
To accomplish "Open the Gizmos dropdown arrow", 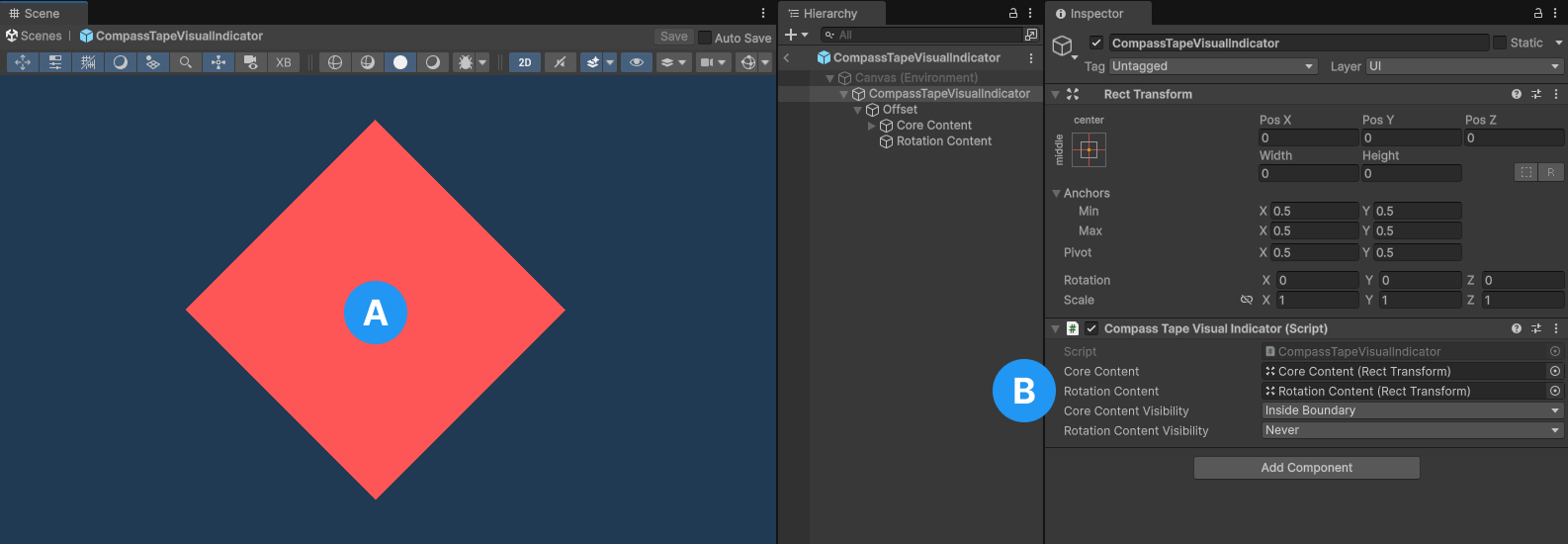I will click(765, 62).
